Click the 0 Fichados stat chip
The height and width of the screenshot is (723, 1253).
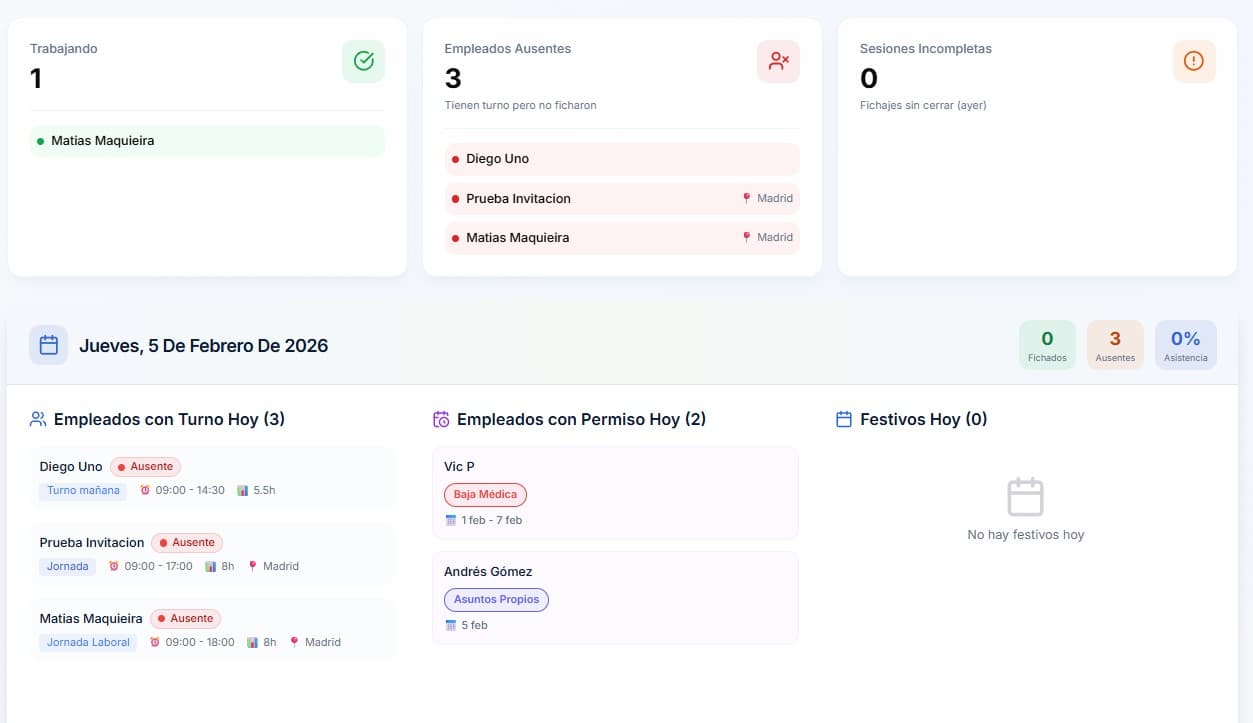tap(1046, 344)
